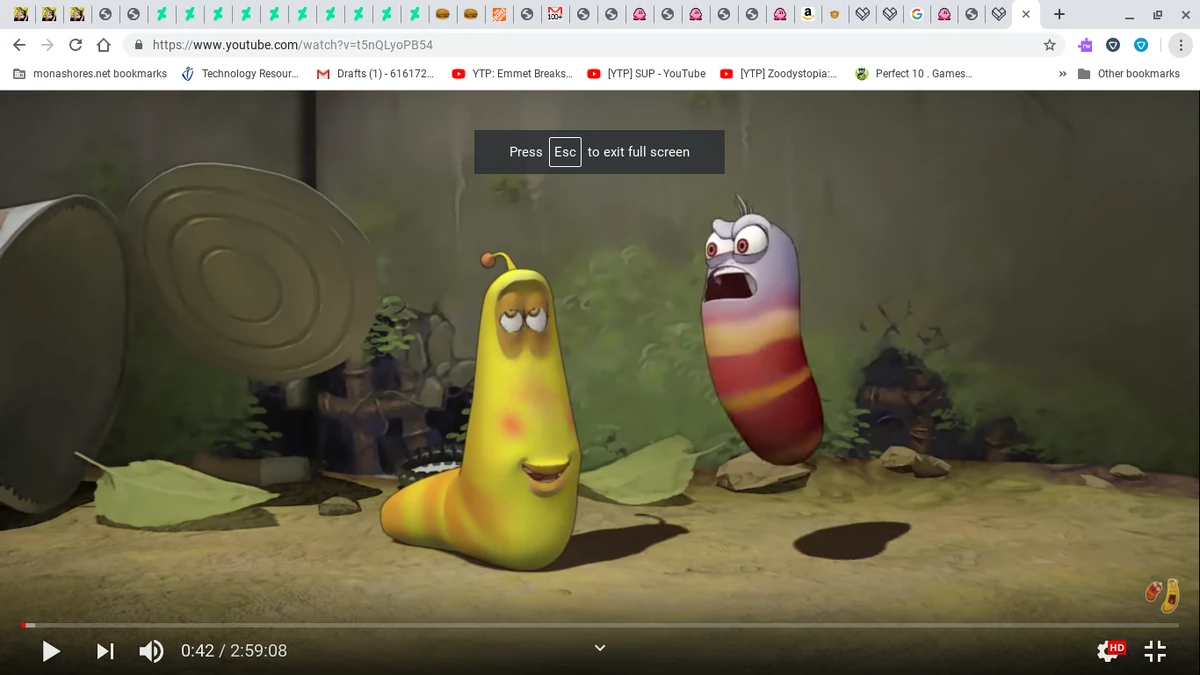Viewport: 1200px width, 675px height.
Task: Show hidden bookmarks with the double chevron
Action: 1062,73
